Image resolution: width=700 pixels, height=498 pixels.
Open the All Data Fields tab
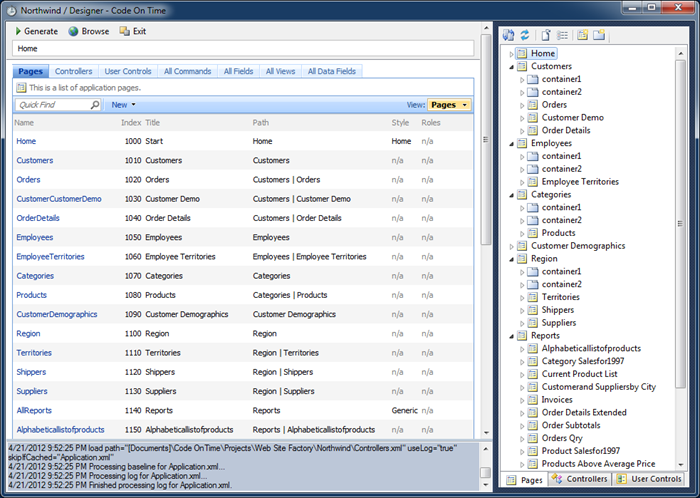tap(332, 71)
